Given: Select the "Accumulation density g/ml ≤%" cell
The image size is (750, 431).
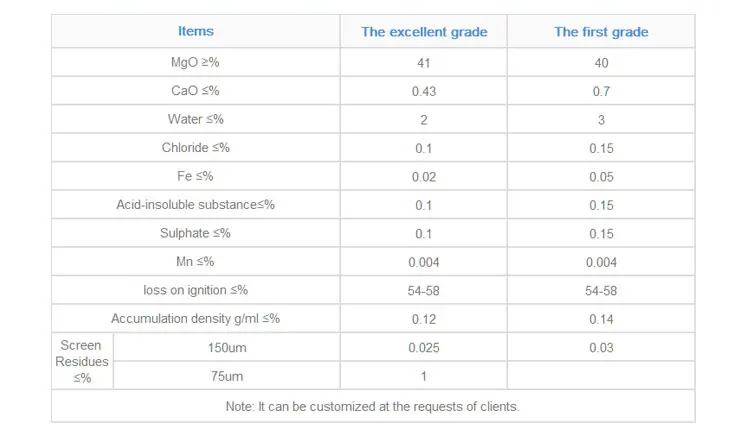Looking at the screenshot, I should [195, 319].
